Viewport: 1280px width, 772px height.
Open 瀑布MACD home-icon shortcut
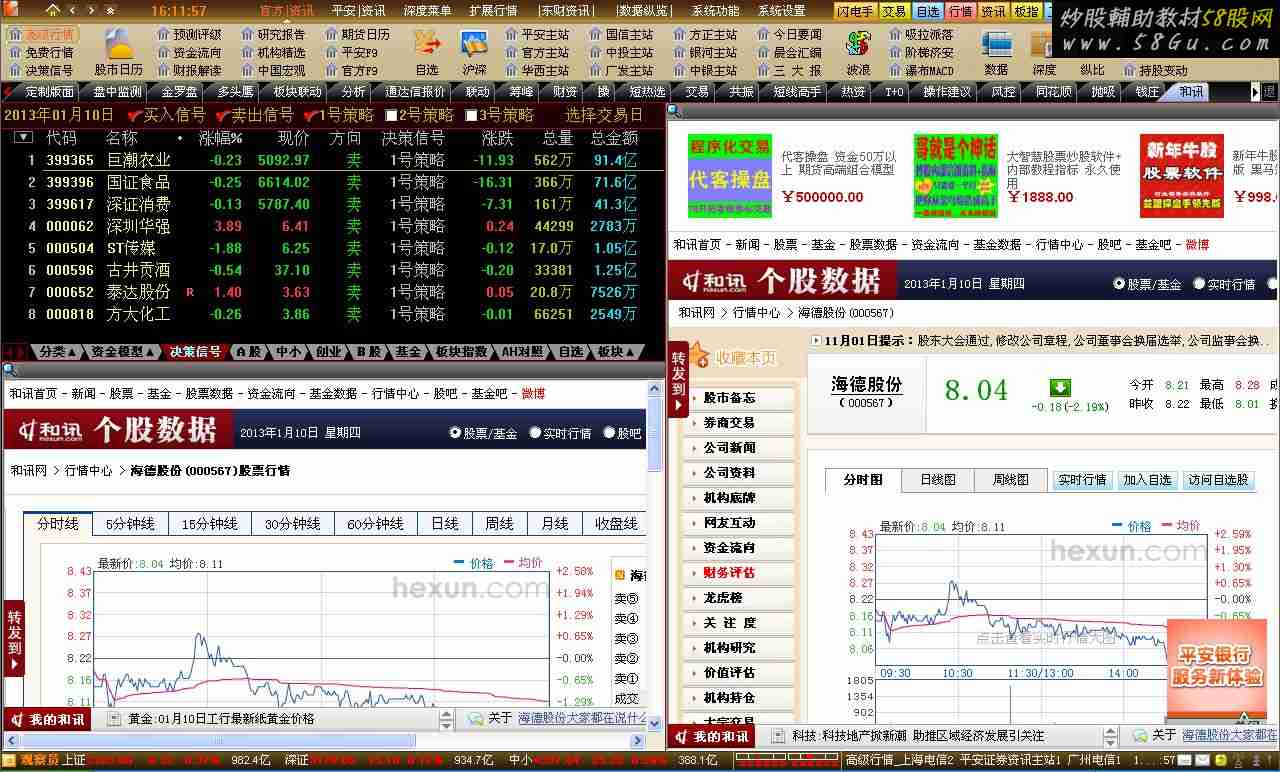(921, 70)
